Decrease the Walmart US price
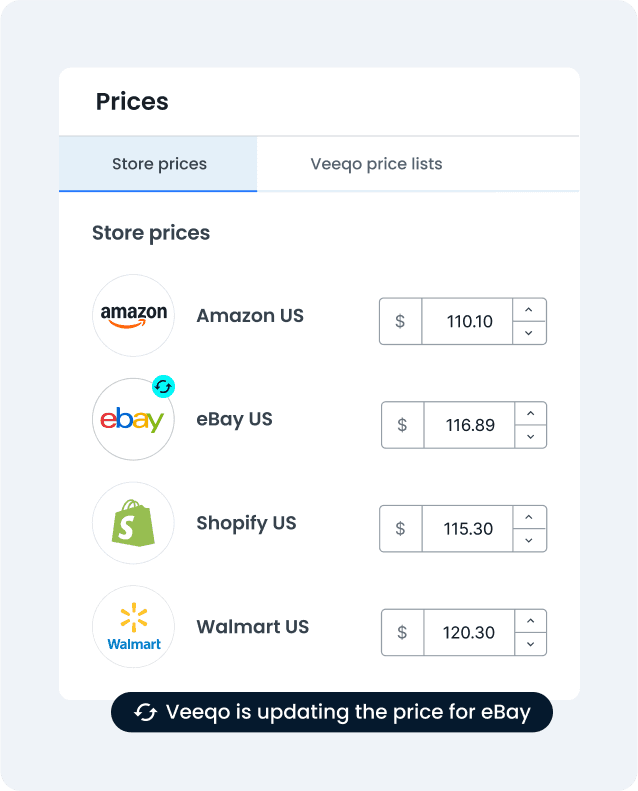This screenshot has width=638, height=791. coord(531,644)
